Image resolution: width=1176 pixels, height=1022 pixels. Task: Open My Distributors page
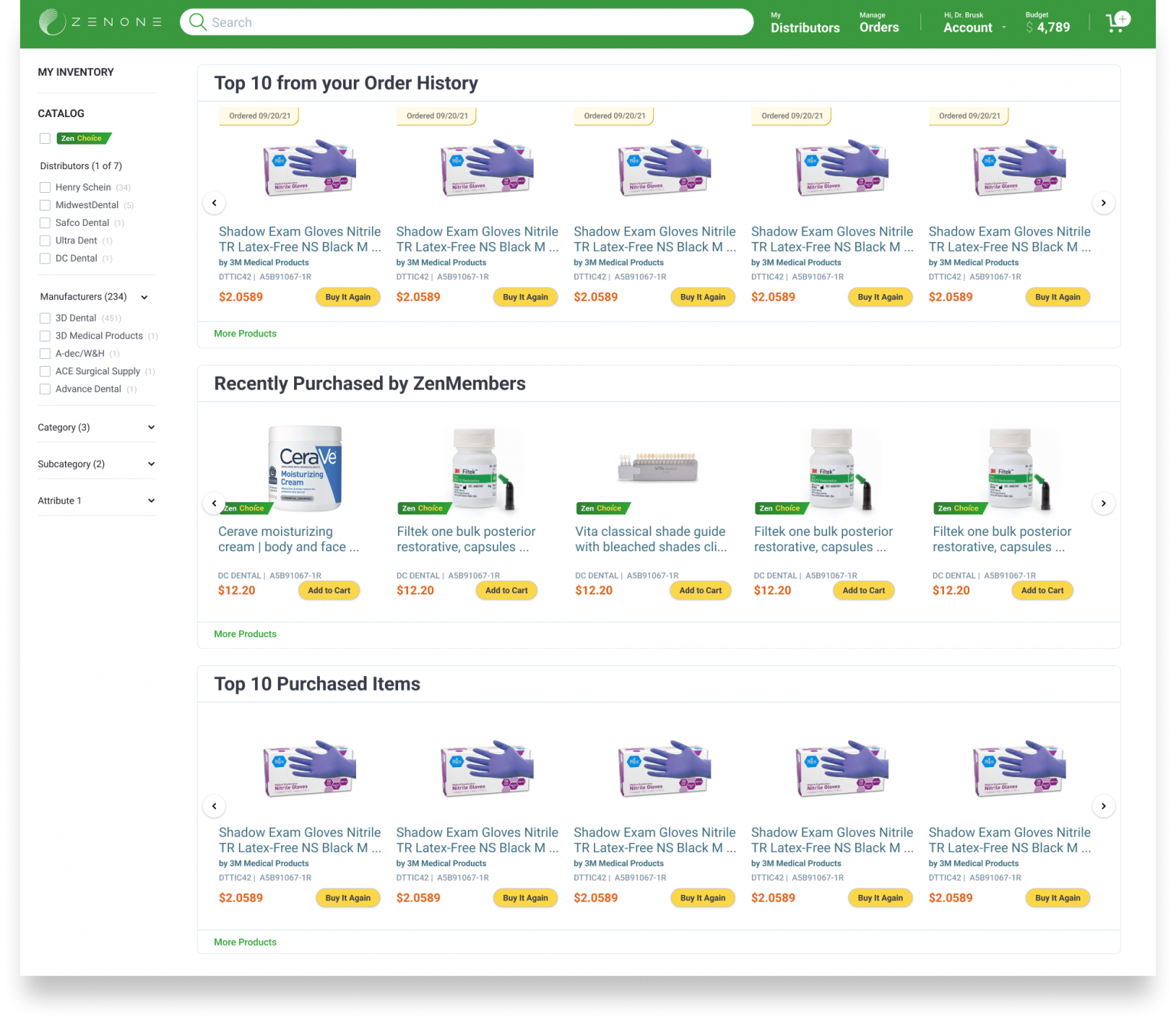click(805, 23)
